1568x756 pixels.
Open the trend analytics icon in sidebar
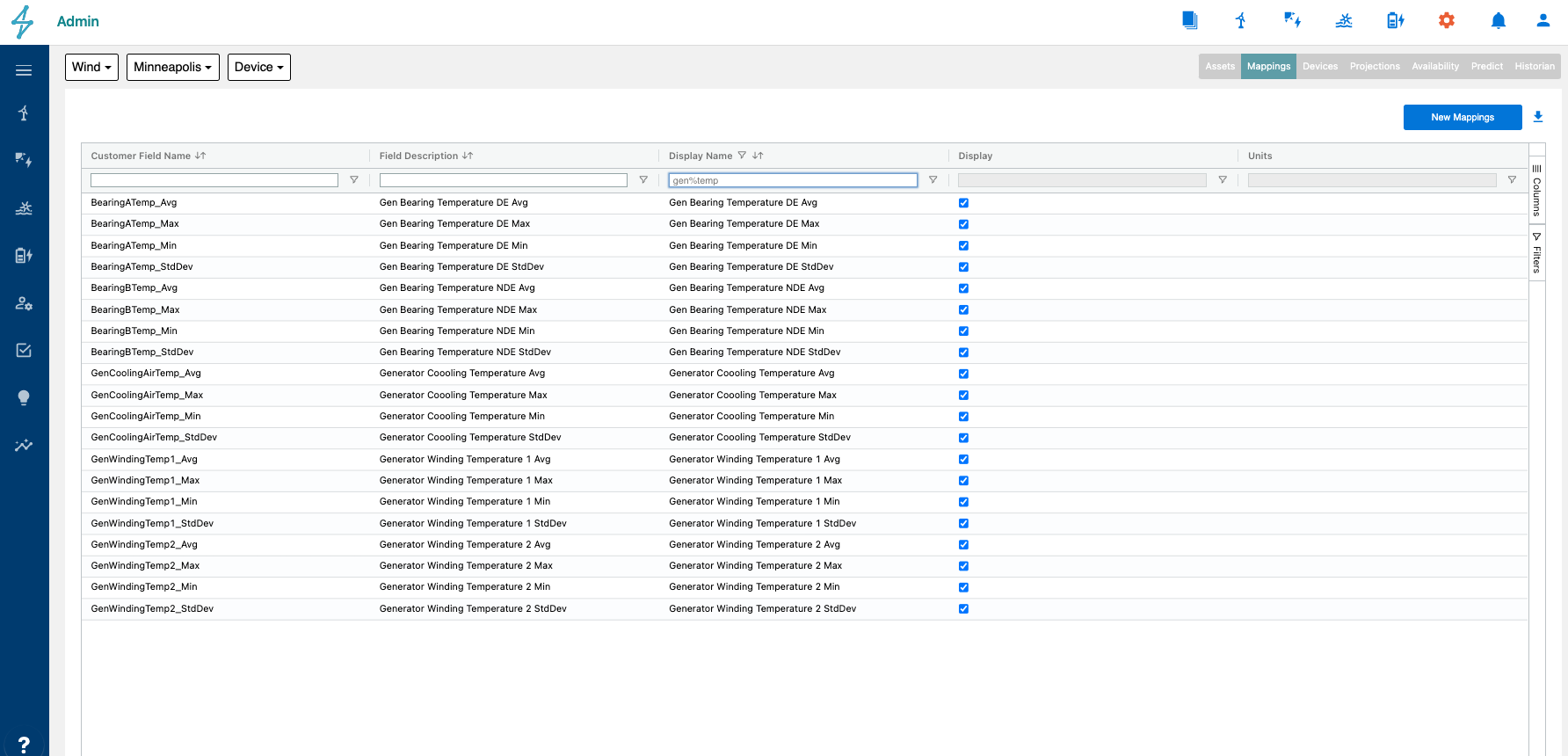[x=24, y=445]
